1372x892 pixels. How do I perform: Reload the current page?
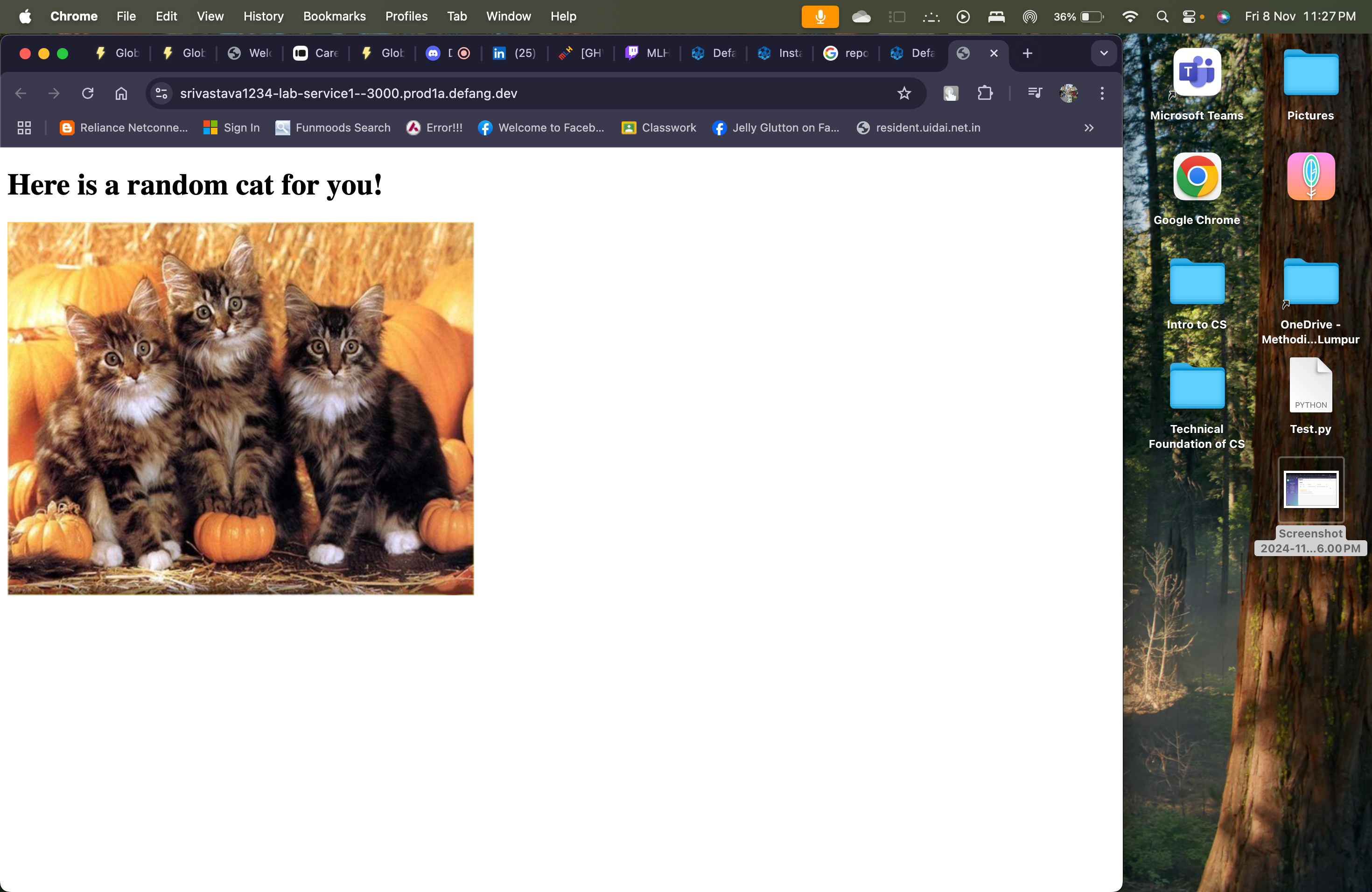click(88, 93)
